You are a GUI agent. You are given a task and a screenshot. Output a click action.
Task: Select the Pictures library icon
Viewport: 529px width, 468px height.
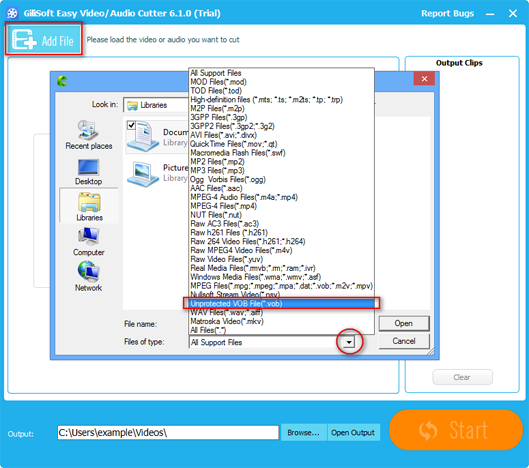(x=143, y=174)
